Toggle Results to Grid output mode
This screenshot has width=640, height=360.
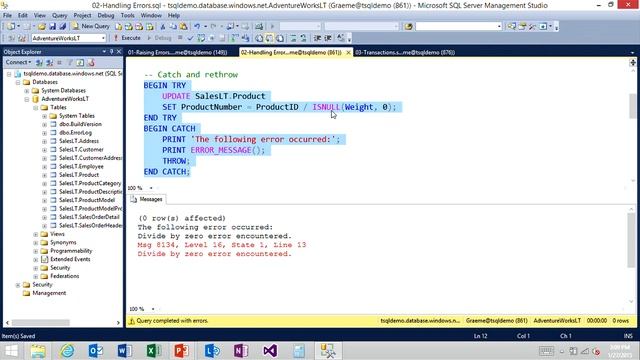click(269, 38)
